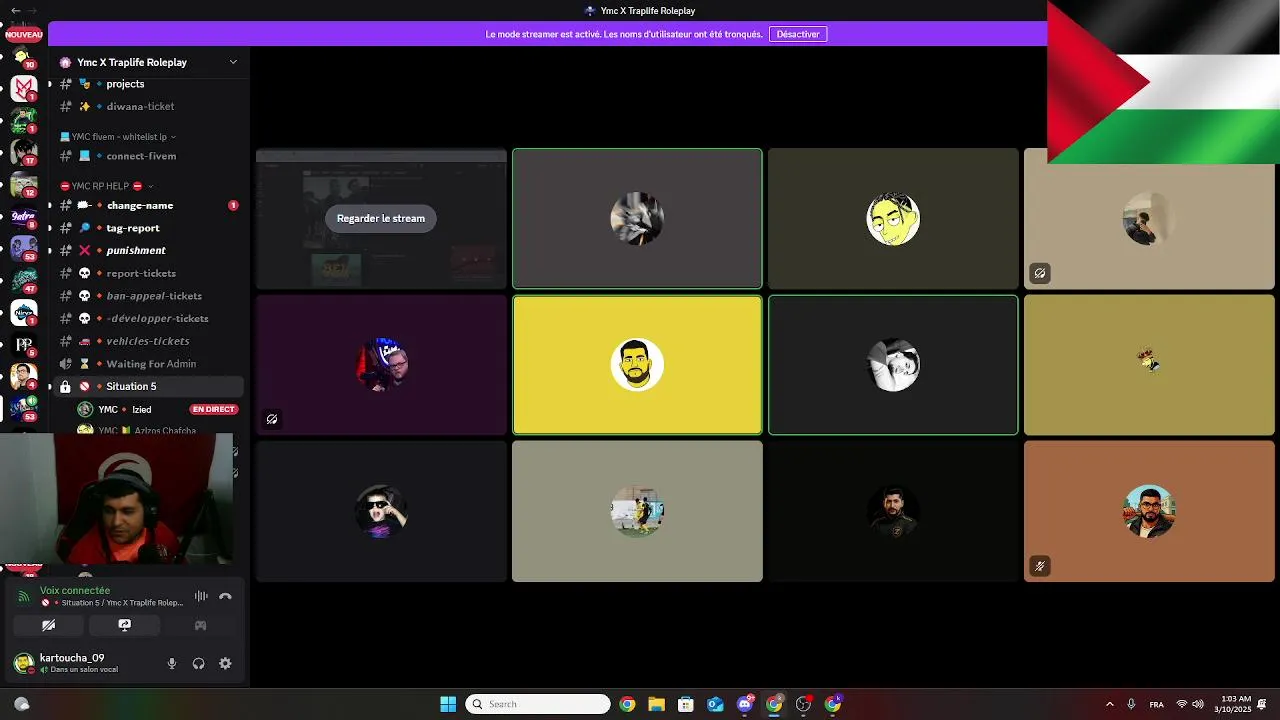Open the 9atra server icon
The image size is (1280, 720).
click(x=24, y=216)
